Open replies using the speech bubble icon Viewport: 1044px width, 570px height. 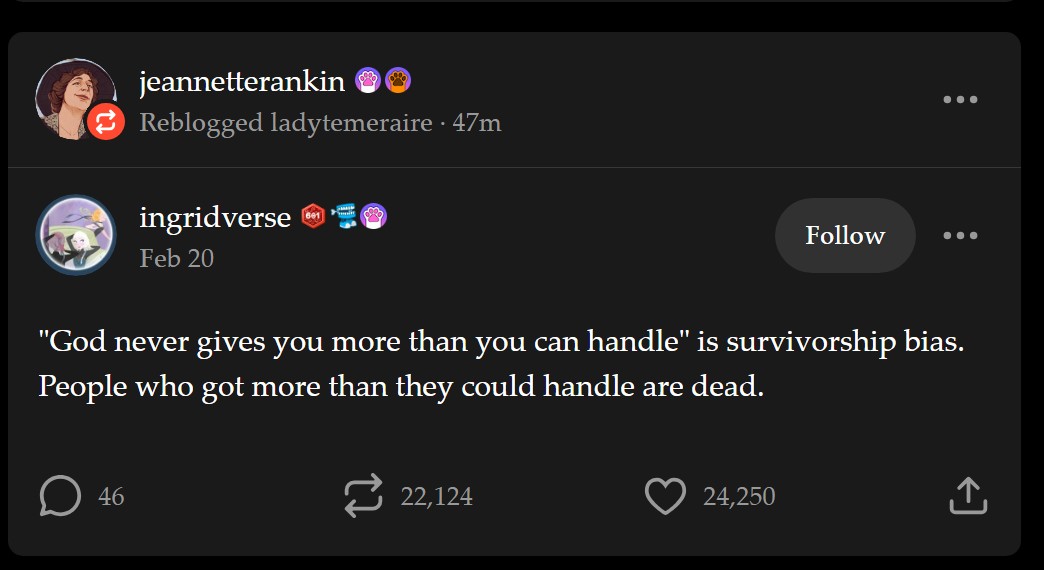pos(60,496)
